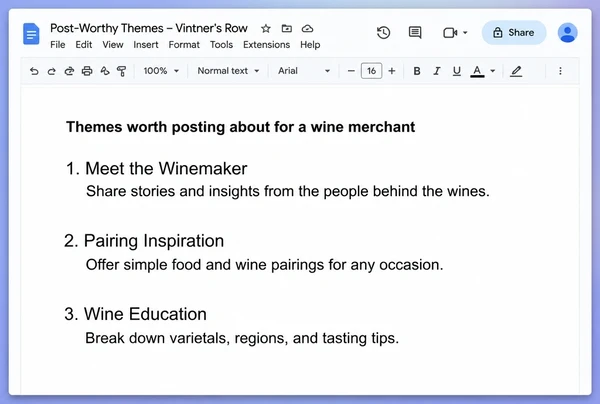Click the Share button
This screenshot has height=404, width=600.
[514, 33]
